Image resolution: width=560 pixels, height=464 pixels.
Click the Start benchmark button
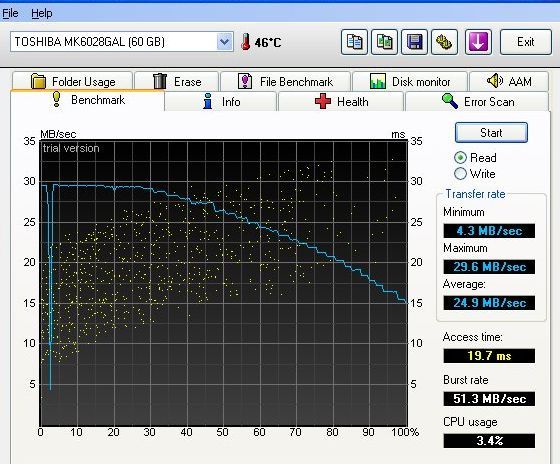click(491, 133)
